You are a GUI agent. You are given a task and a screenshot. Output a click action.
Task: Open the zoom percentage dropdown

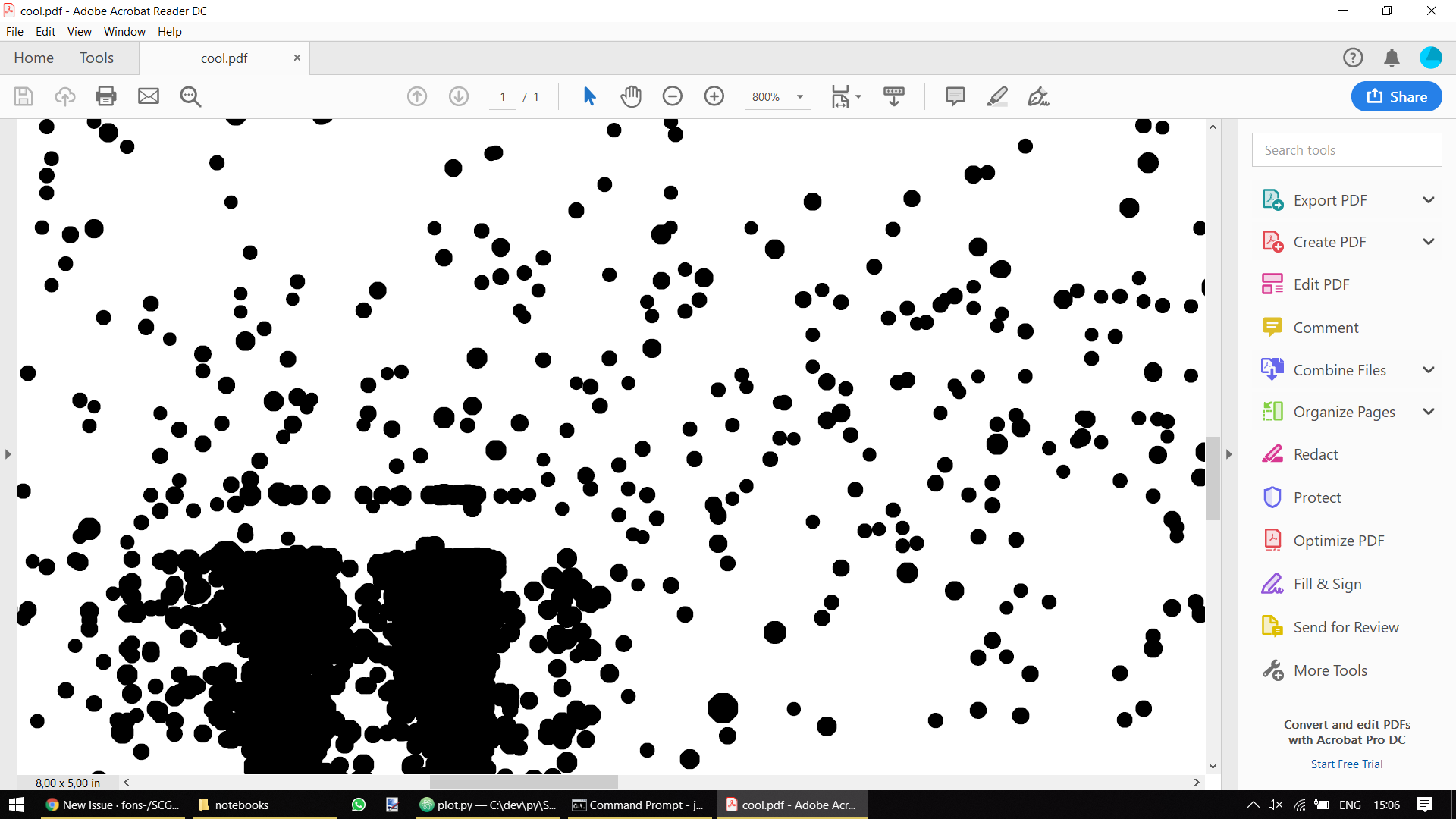799,96
